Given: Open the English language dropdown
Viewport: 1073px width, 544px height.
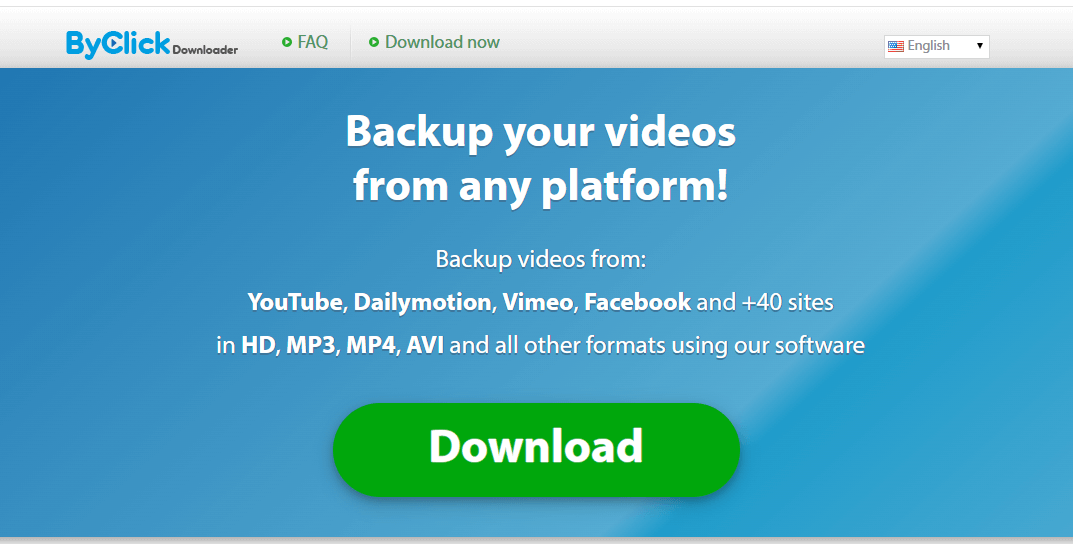Looking at the screenshot, I should (936, 46).
